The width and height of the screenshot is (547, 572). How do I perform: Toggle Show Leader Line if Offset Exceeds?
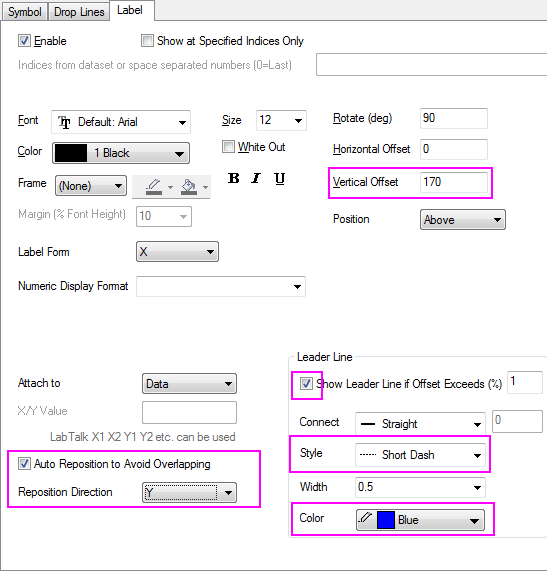(306, 383)
